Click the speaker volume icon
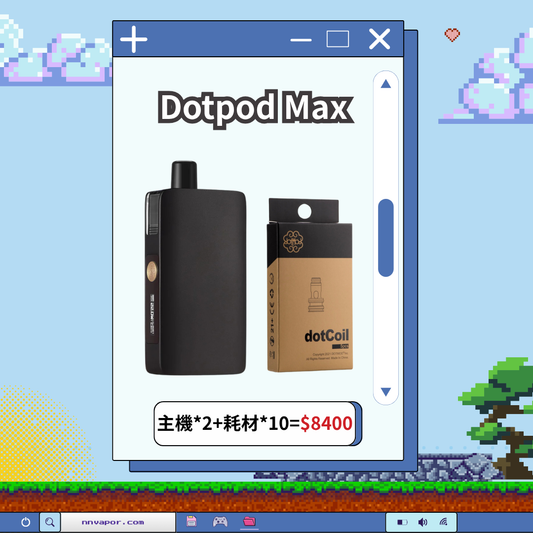The image size is (533, 533). click(x=423, y=522)
